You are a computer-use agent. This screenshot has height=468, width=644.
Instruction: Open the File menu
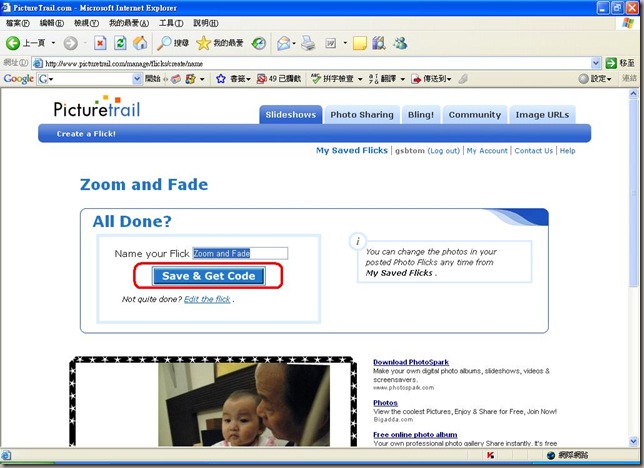coord(18,23)
